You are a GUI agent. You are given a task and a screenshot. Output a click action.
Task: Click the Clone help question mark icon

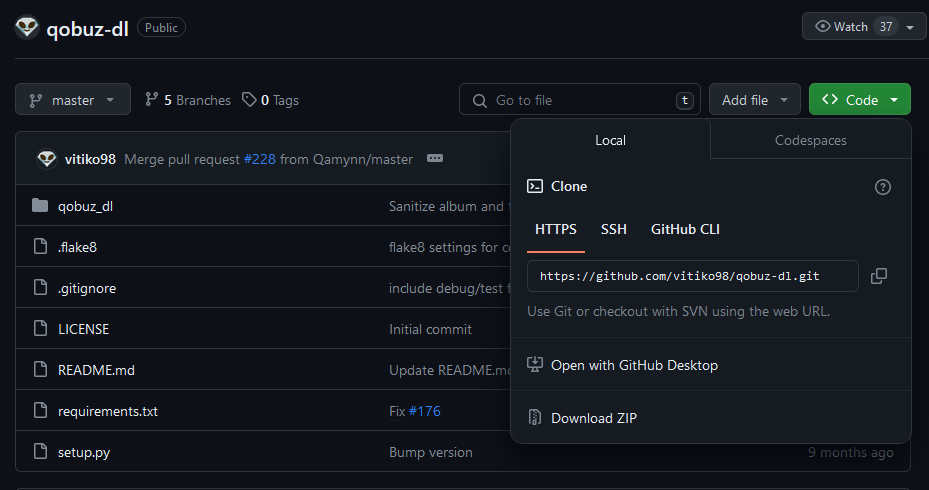click(882, 187)
